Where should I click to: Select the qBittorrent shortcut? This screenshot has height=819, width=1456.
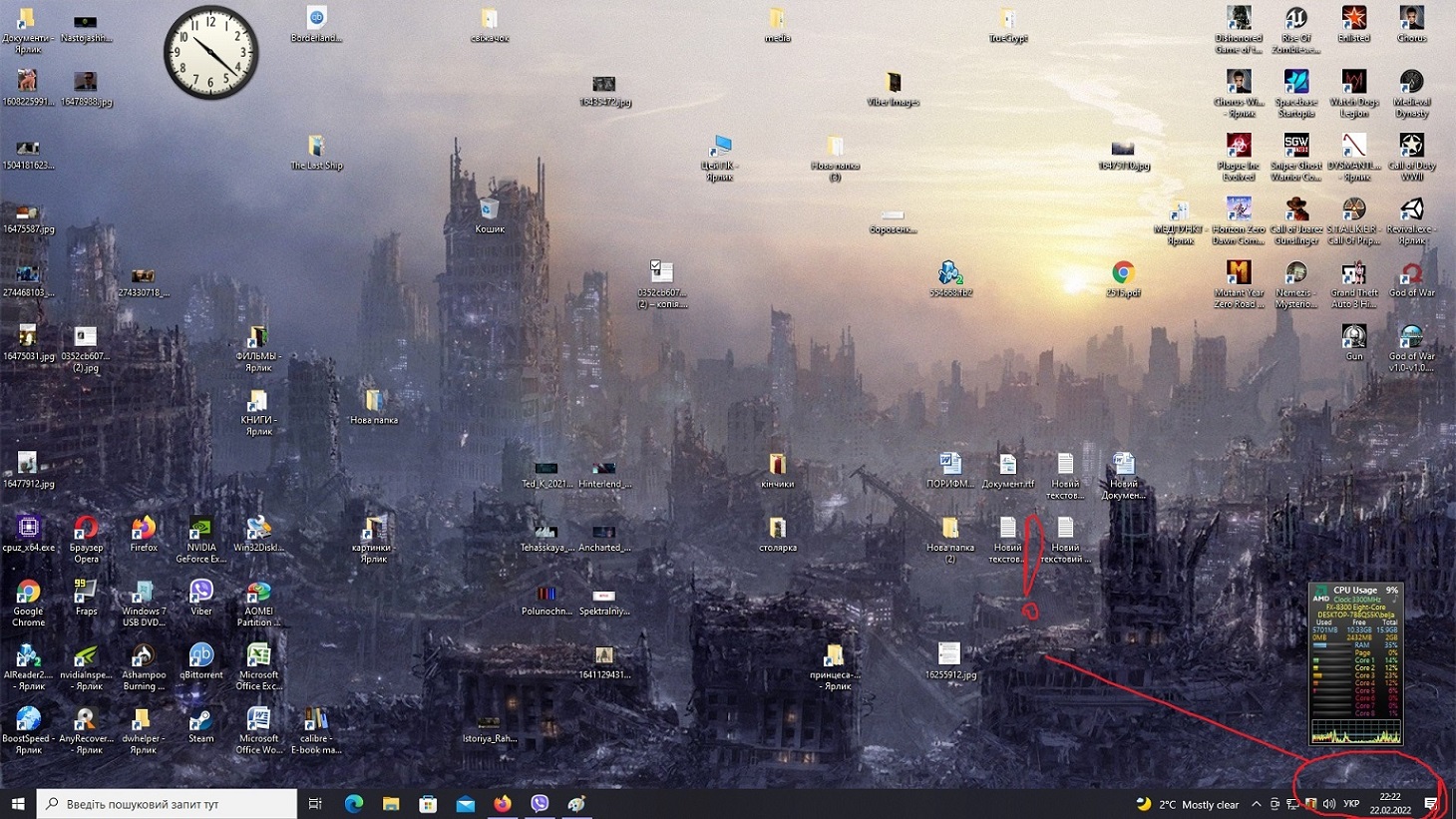tap(201, 661)
